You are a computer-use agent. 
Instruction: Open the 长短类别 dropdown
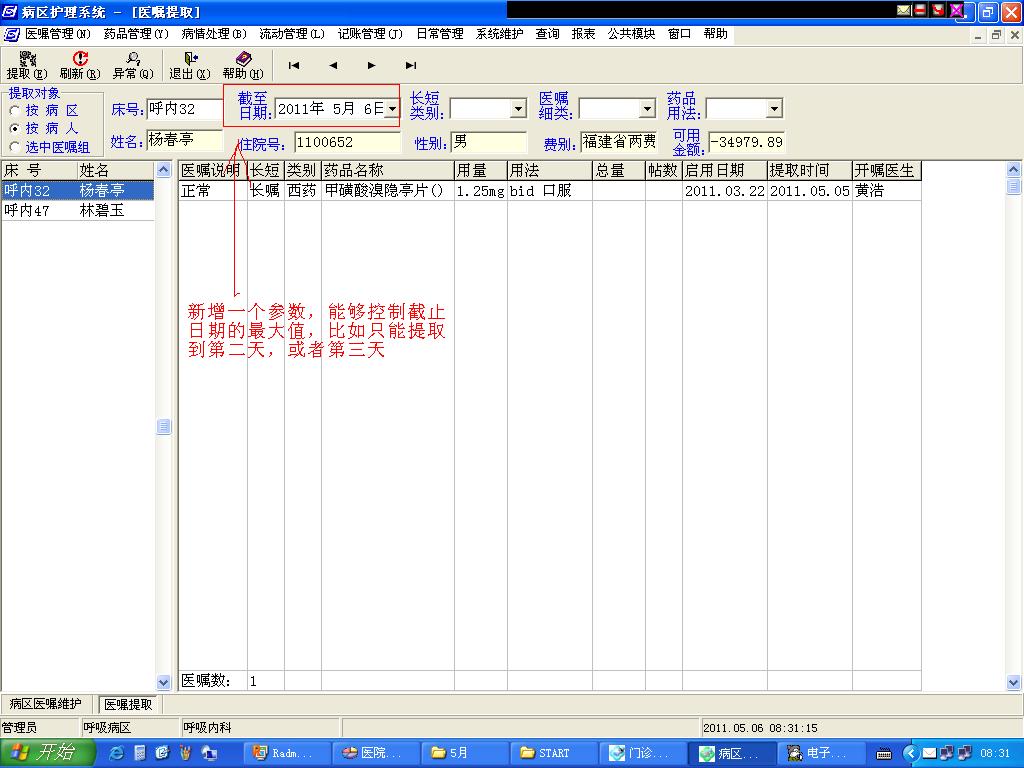click(519, 109)
